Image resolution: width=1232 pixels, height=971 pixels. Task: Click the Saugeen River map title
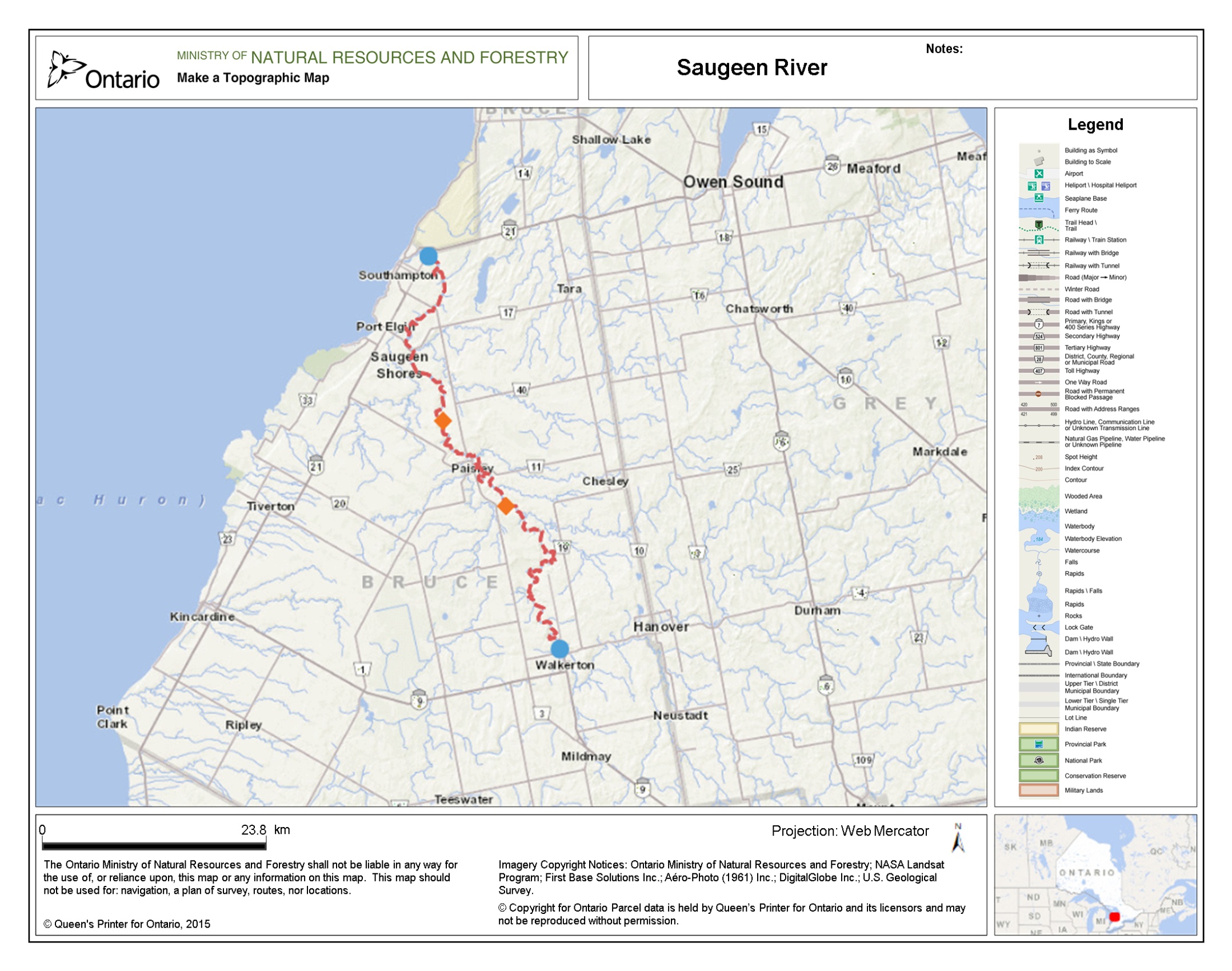pyautogui.click(x=751, y=67)
